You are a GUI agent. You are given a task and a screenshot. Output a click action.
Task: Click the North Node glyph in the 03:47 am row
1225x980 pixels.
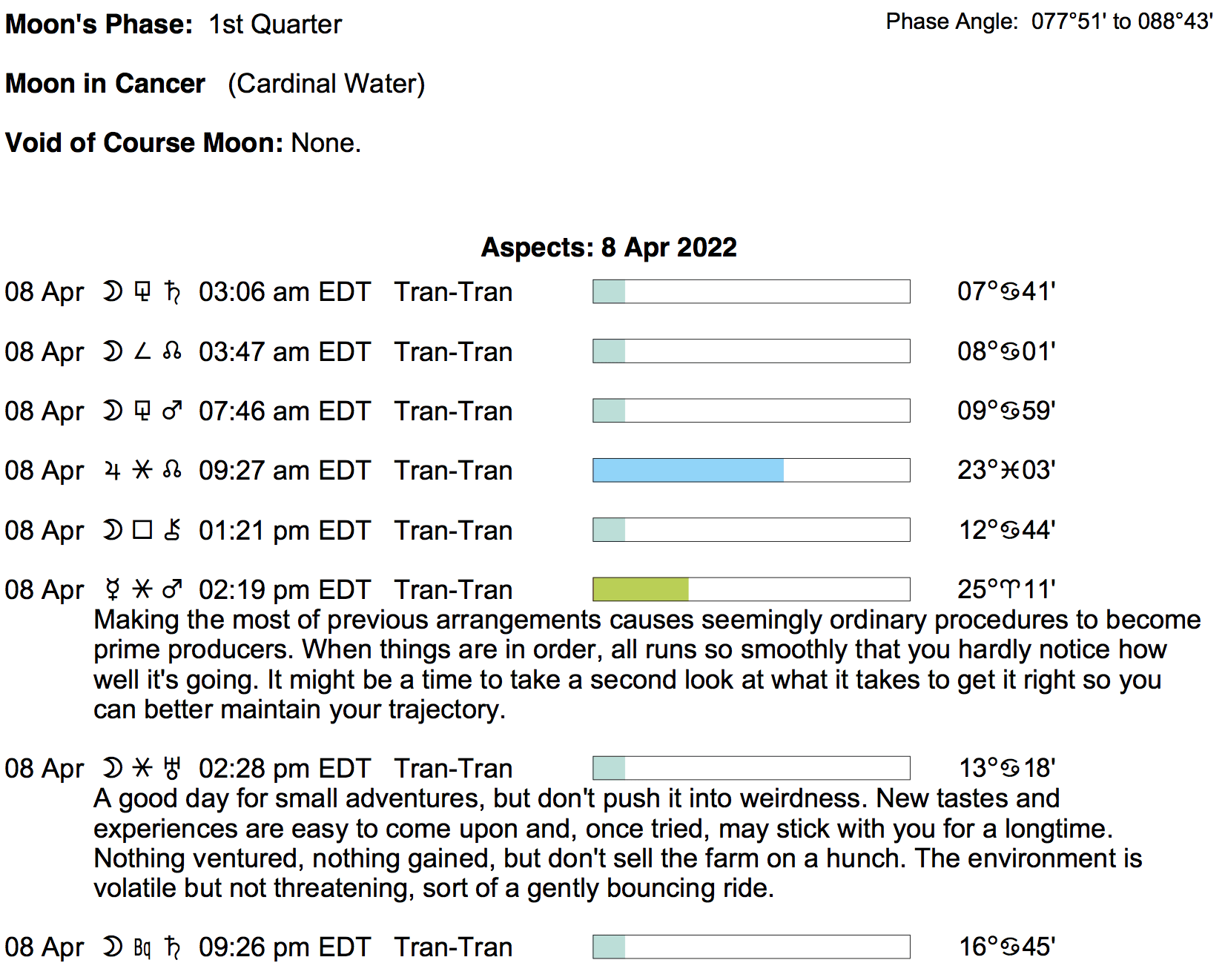[172, 351]
